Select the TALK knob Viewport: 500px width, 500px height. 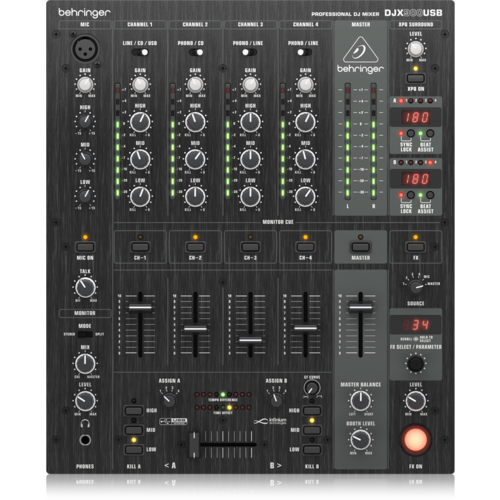[85, 287]
